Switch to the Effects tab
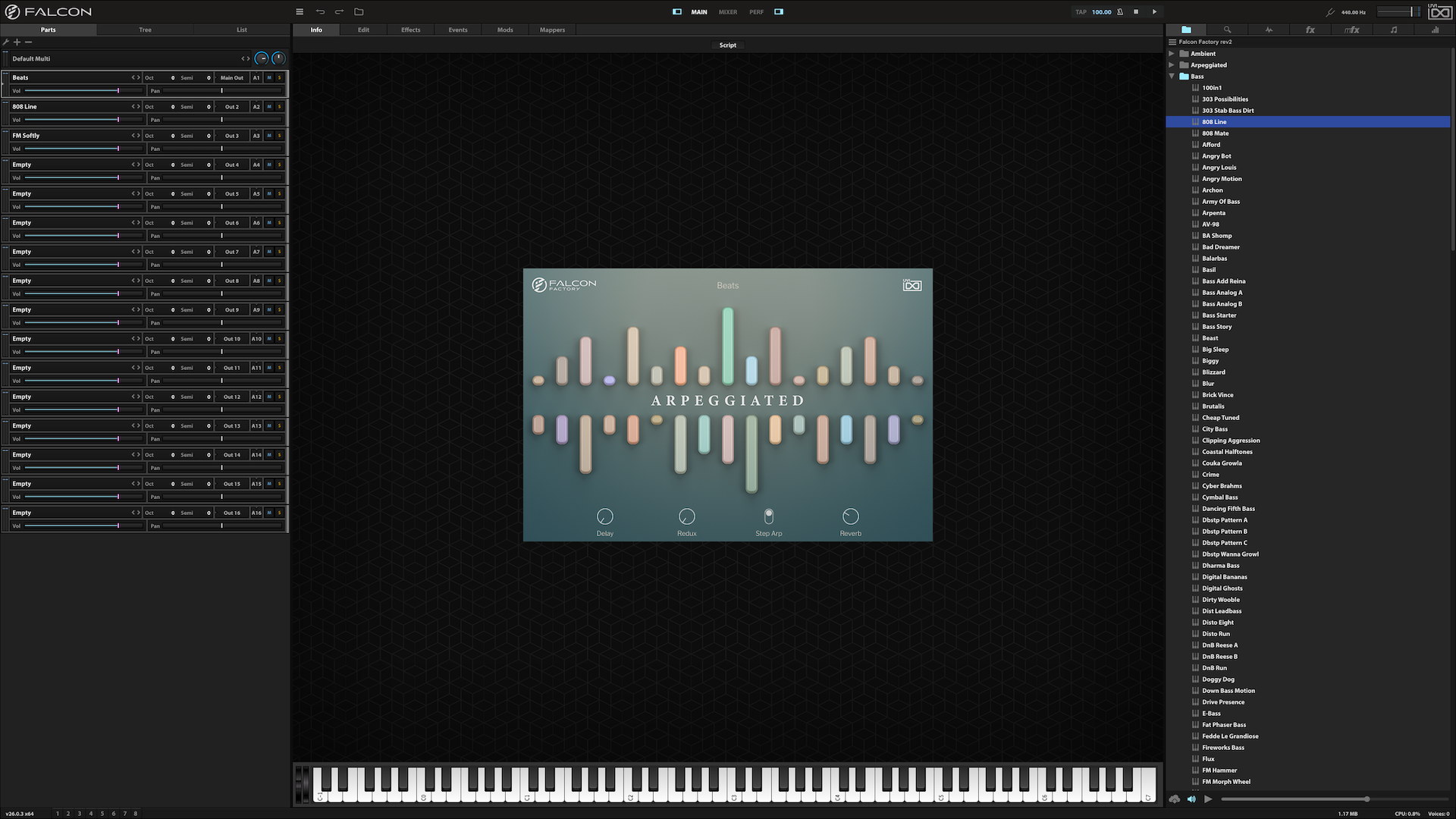The image size is (1456, 819). pos(411,30)
